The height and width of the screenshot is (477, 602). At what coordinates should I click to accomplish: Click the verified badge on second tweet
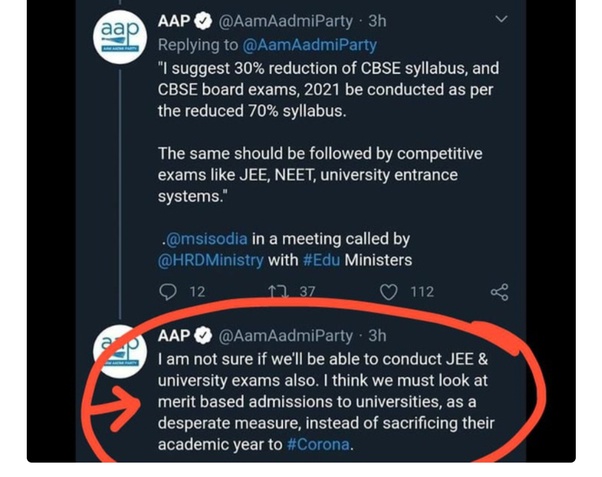pos(202,336)
